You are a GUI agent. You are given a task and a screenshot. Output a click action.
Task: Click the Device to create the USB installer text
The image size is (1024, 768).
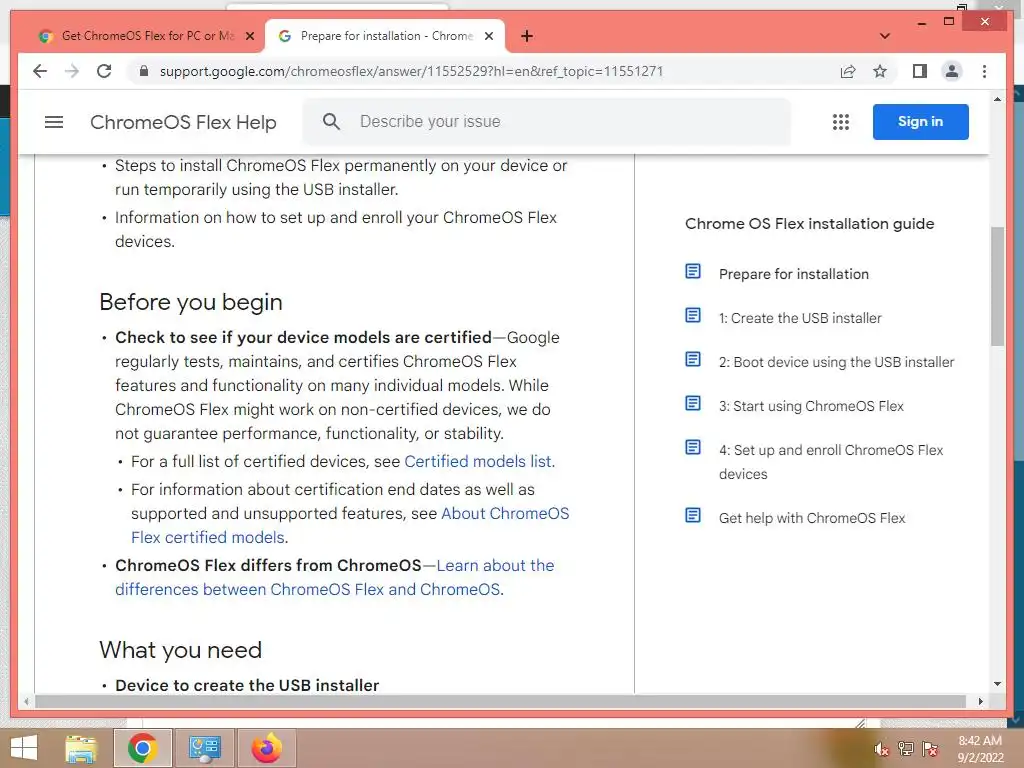tap(247, 685)
